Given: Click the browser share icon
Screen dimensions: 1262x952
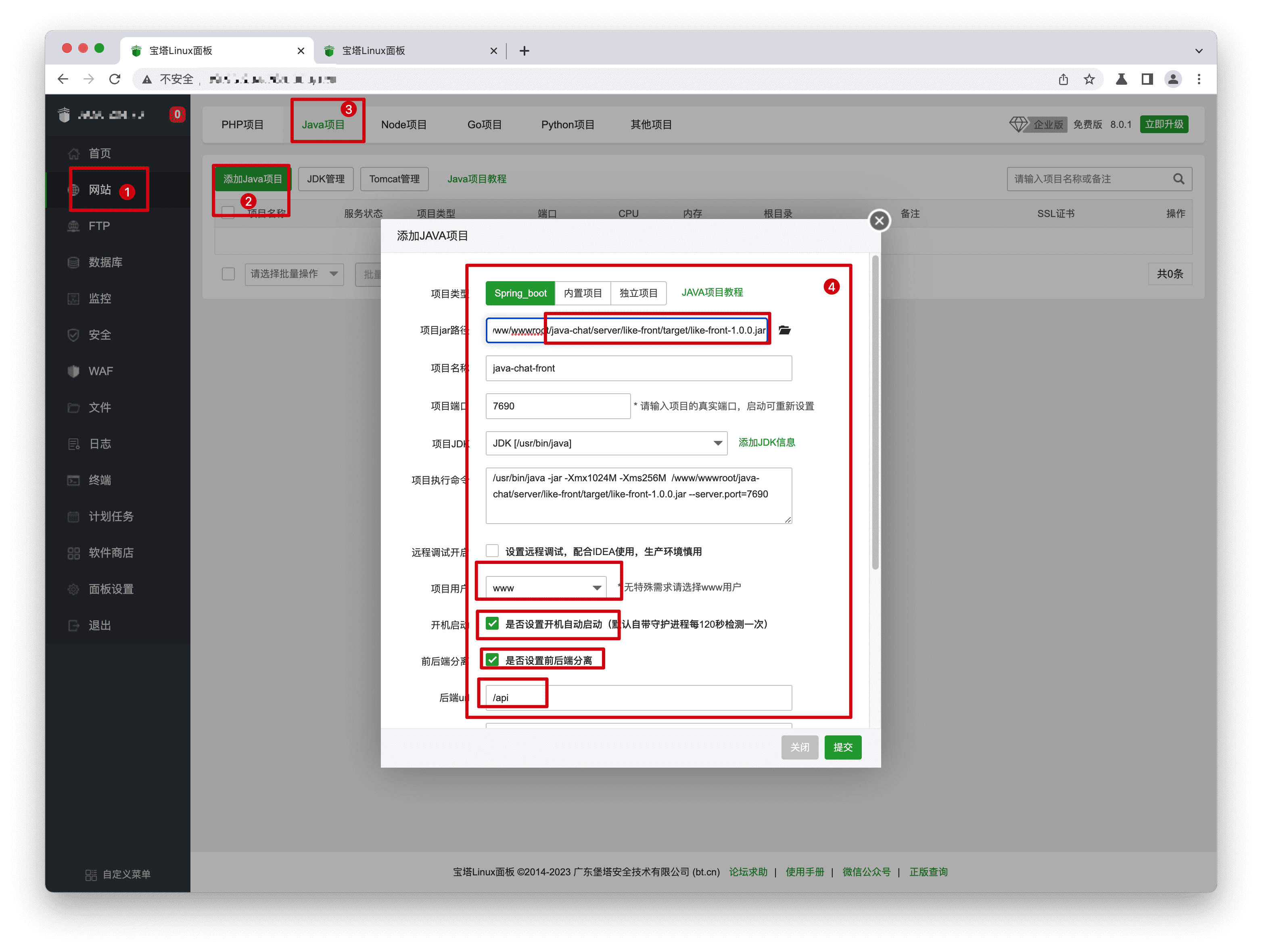Looking at the screenshot, I should [1063, 79].
